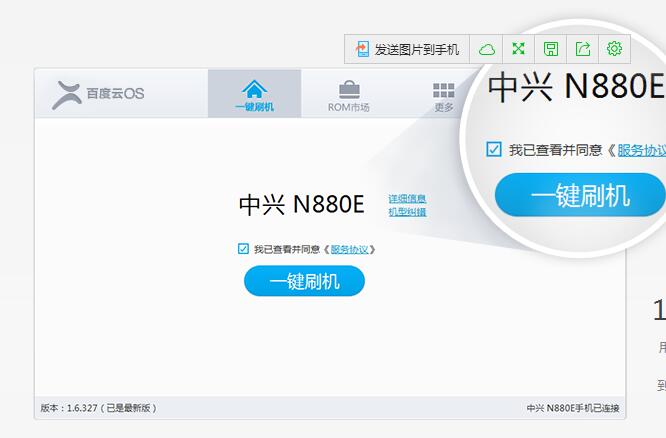Click the large 一键刷机 button in magnified circle
The height and width of the screenshot is (438, 666).
click(x=580, y=195)
